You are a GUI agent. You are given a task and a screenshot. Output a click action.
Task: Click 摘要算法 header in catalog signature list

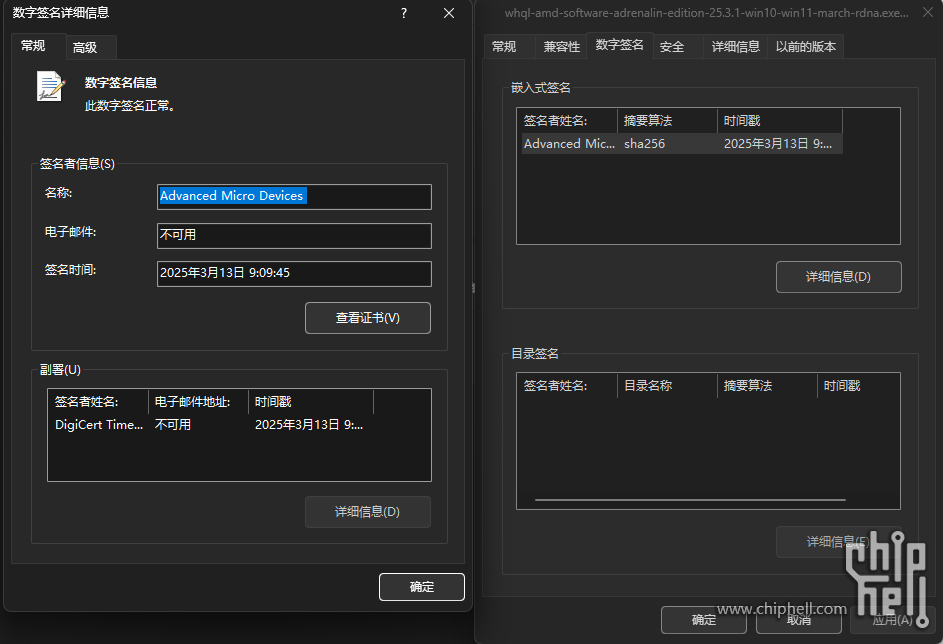point(767,386)
